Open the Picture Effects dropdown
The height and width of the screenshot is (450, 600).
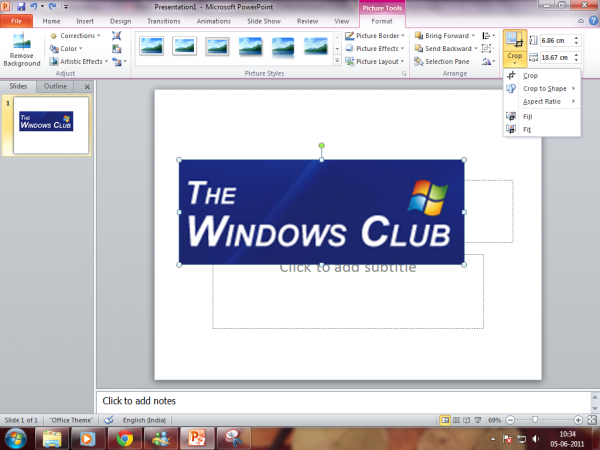(374, 49)
